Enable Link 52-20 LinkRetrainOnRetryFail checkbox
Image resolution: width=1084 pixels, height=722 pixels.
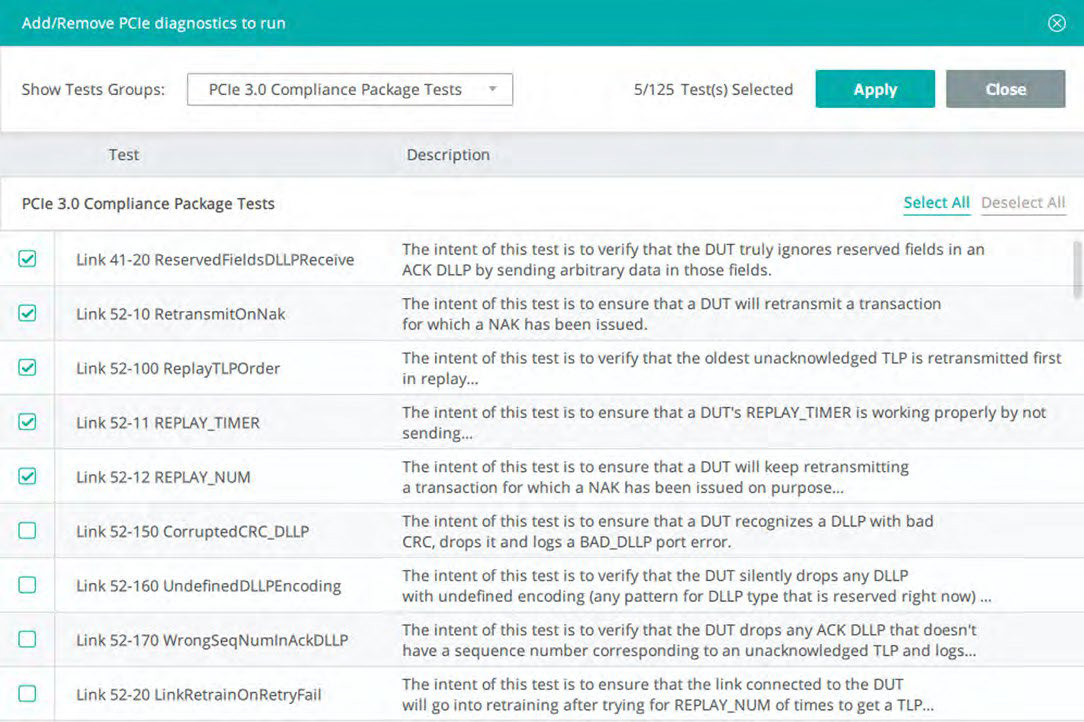coord(27,694)
